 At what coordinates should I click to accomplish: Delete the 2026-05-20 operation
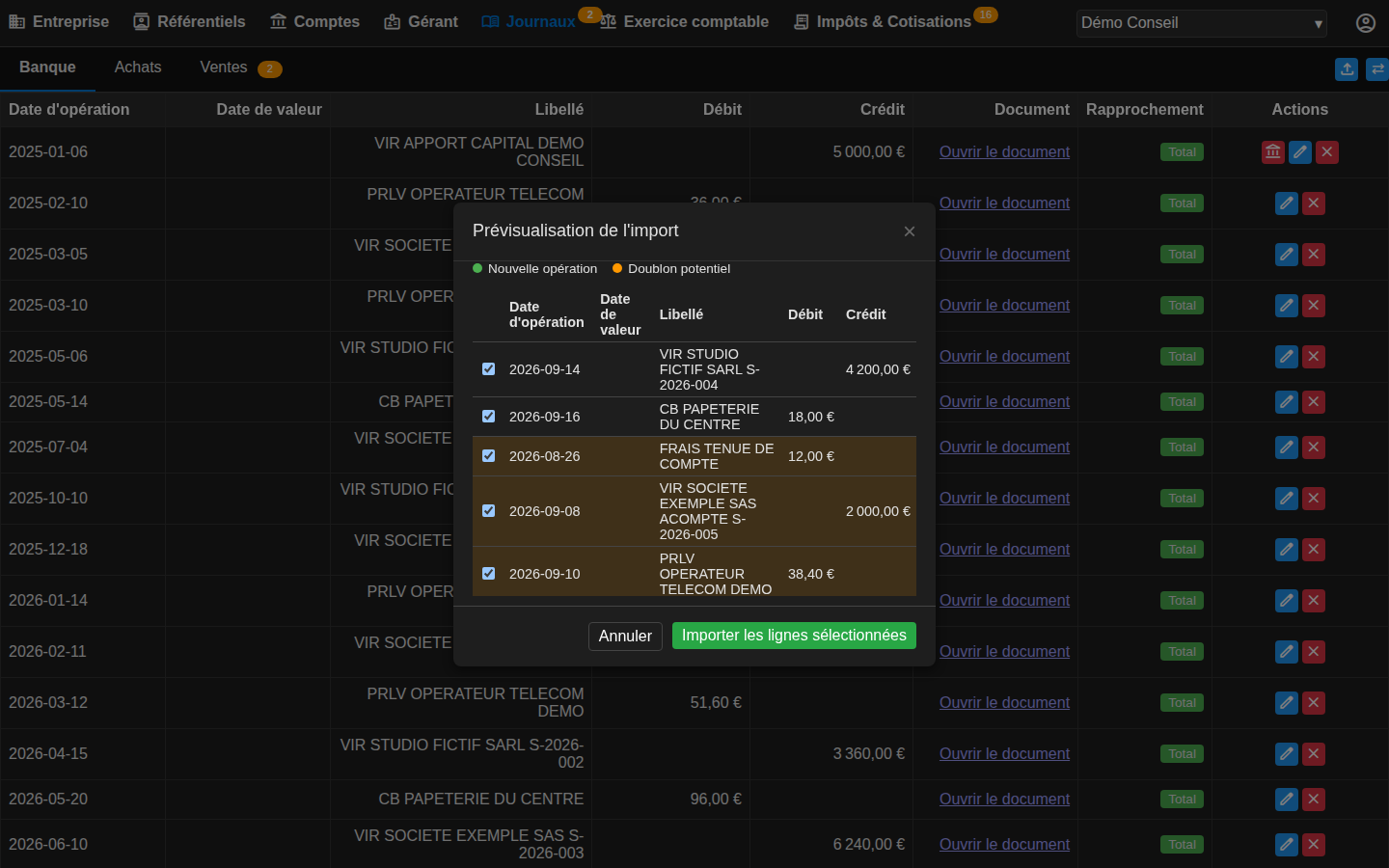(x=1314, y=800)
